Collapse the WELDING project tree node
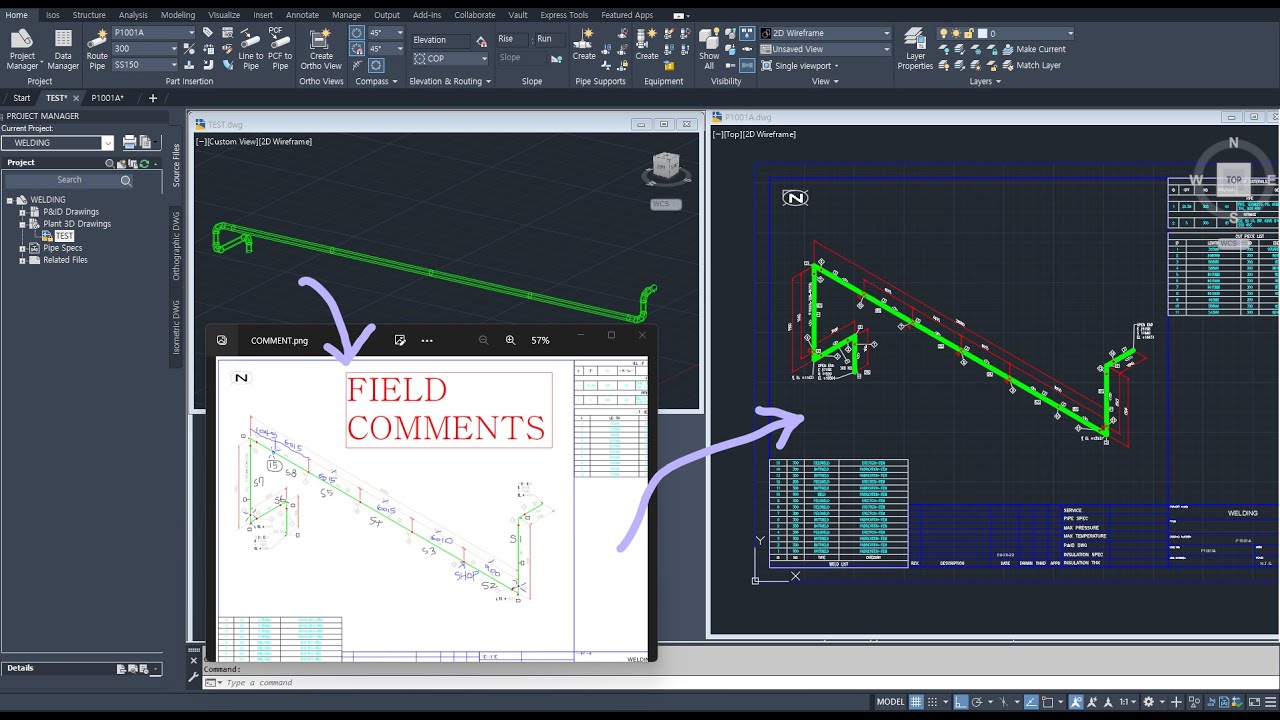Screen dimensions: 1280x720 click(10, 200)
